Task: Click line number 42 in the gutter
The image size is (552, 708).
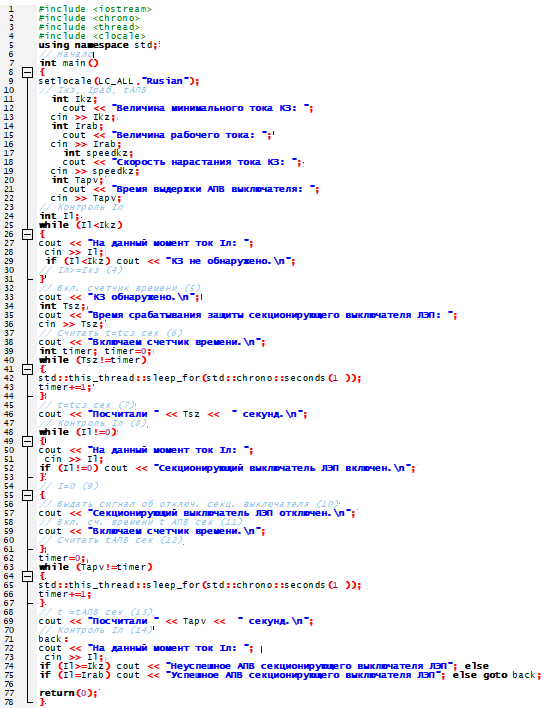Action: pyautogui.click(x=9, y=378)
